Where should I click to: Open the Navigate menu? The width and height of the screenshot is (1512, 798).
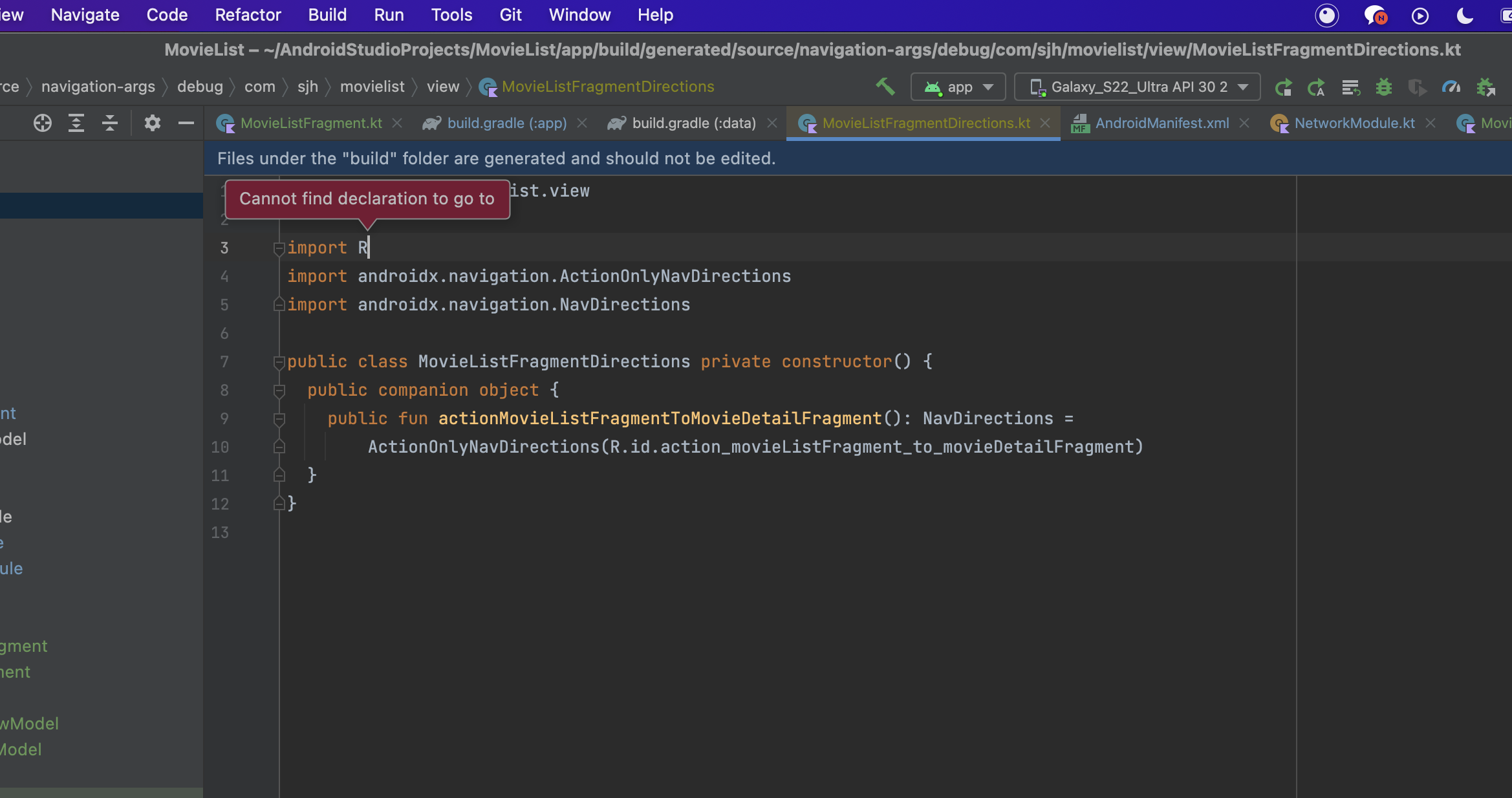pos(85,15)
